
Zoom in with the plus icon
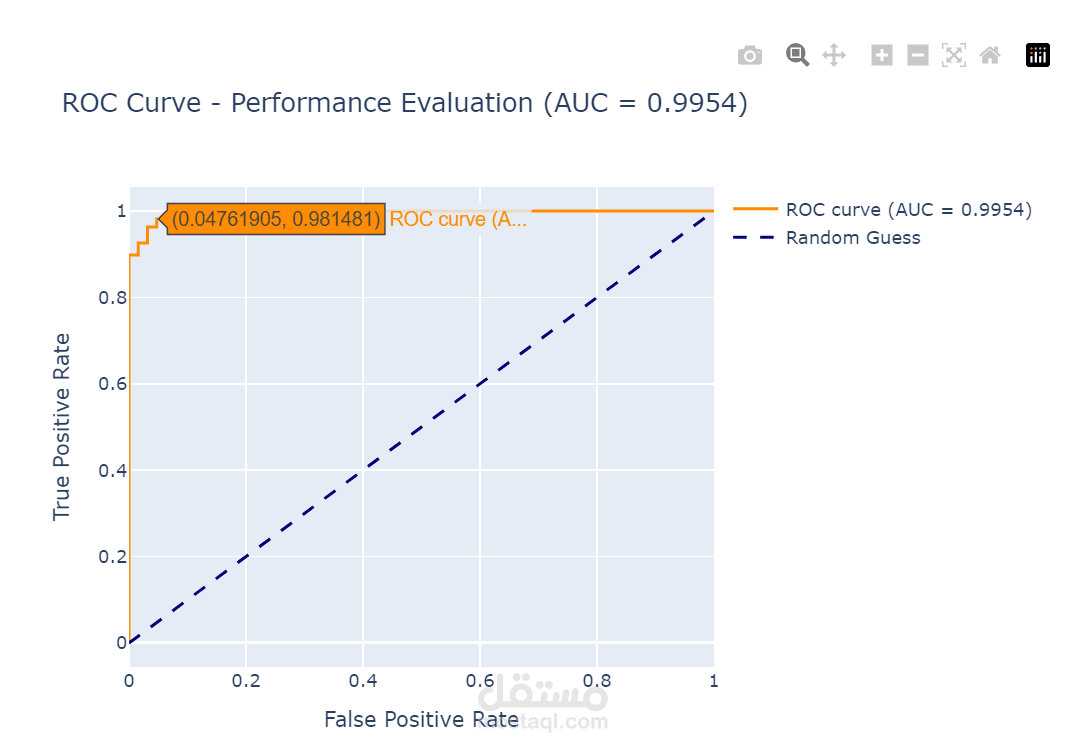click(x=882, y=55)
